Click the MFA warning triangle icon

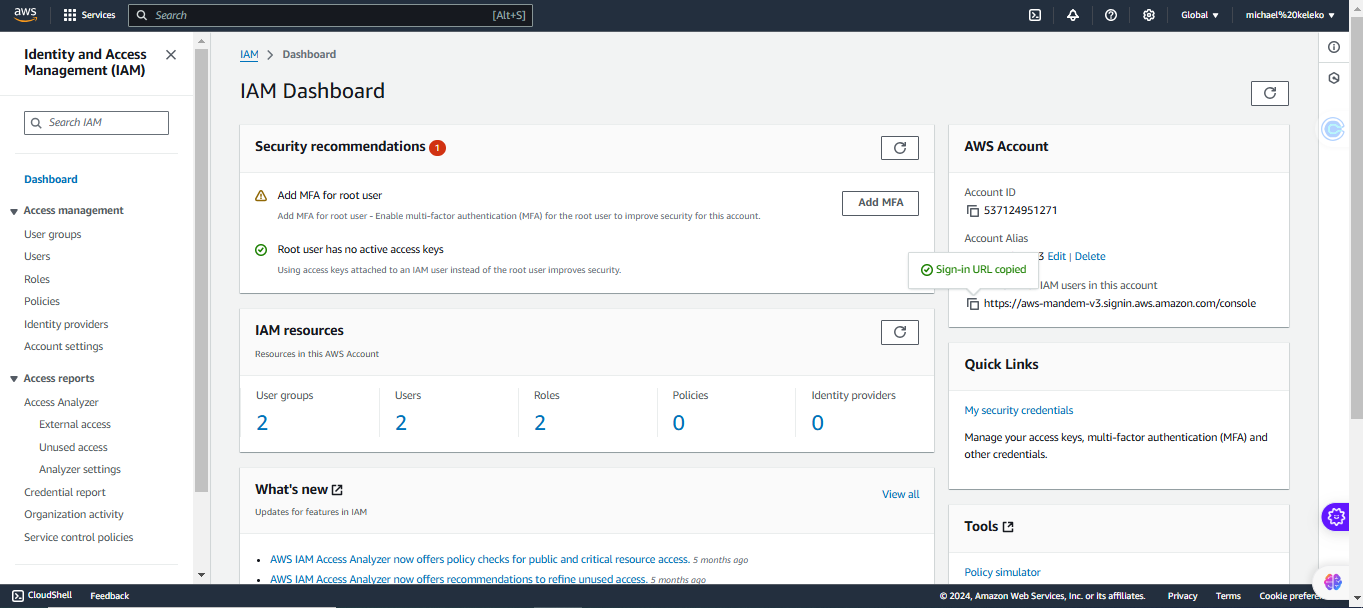(261, 196)
